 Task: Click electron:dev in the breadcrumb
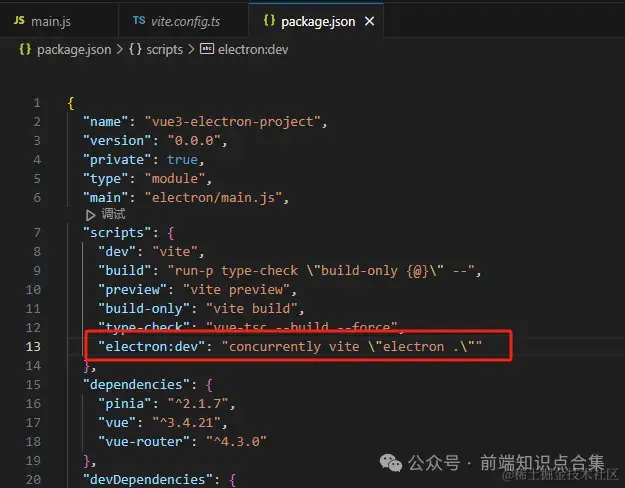click(x=253, y=49)
